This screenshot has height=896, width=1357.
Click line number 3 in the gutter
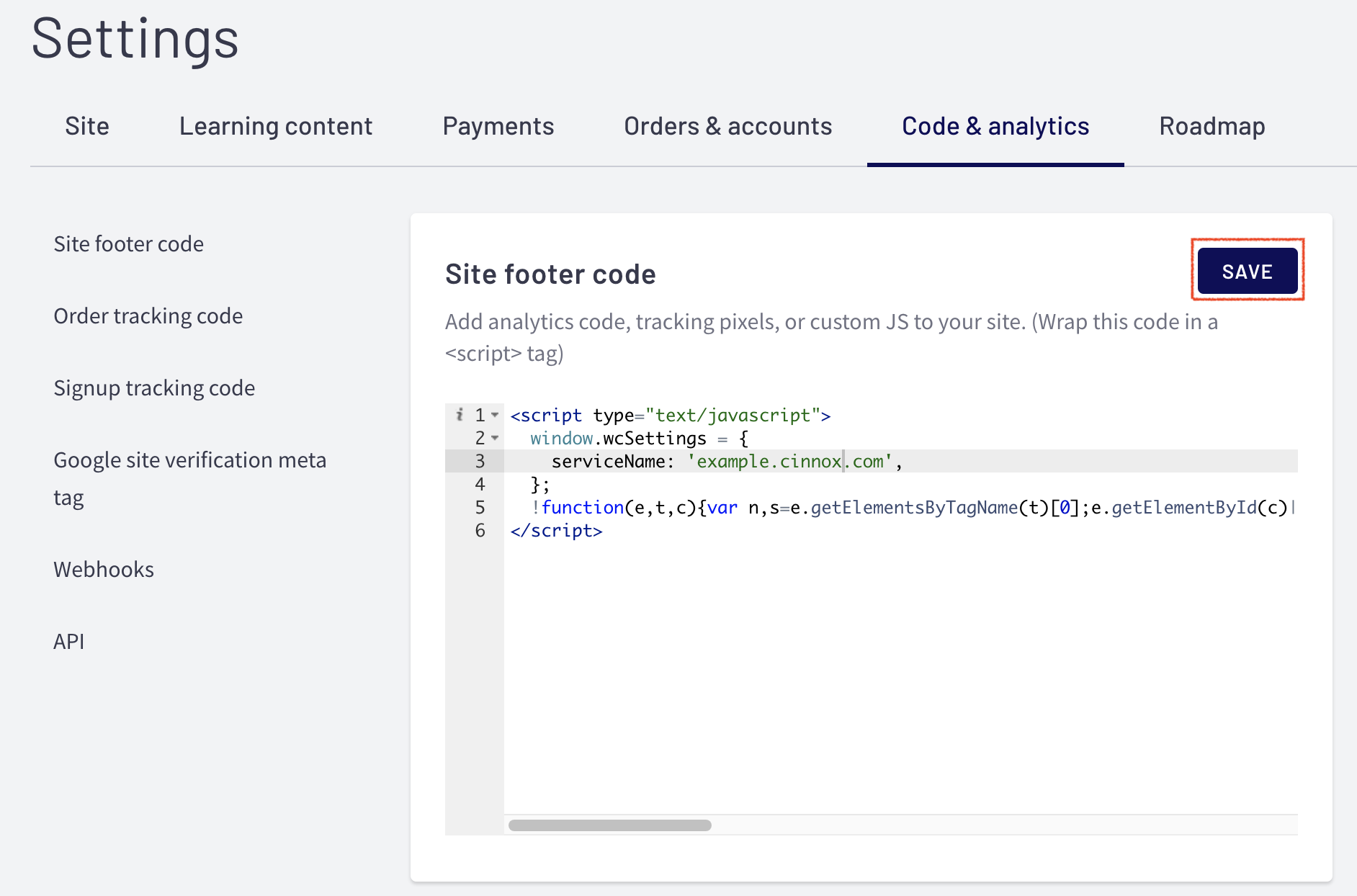coord(480,462)
